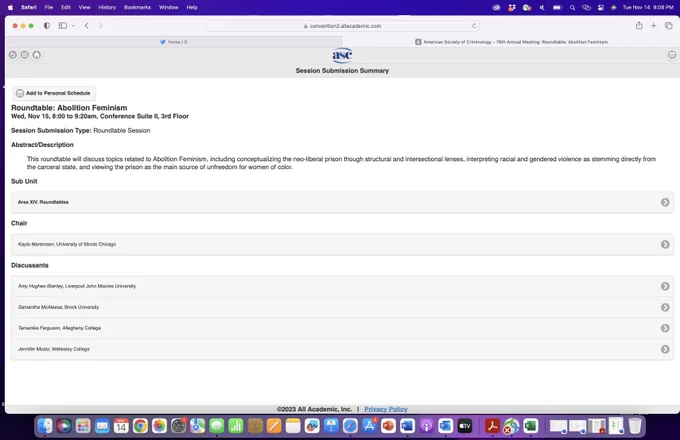This screenshot has width=680, height=440.
Task: Click the circular home icon in the page header
Action: click(36, 55)
